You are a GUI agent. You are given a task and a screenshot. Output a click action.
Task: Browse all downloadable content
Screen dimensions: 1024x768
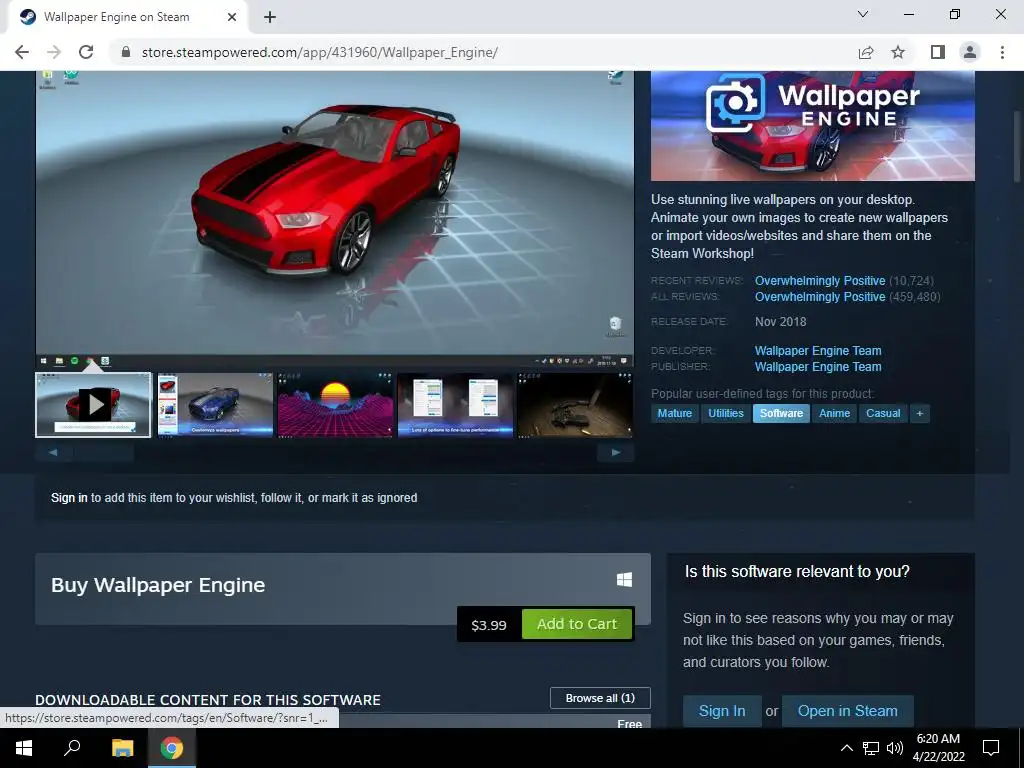[x=600, y=698]
